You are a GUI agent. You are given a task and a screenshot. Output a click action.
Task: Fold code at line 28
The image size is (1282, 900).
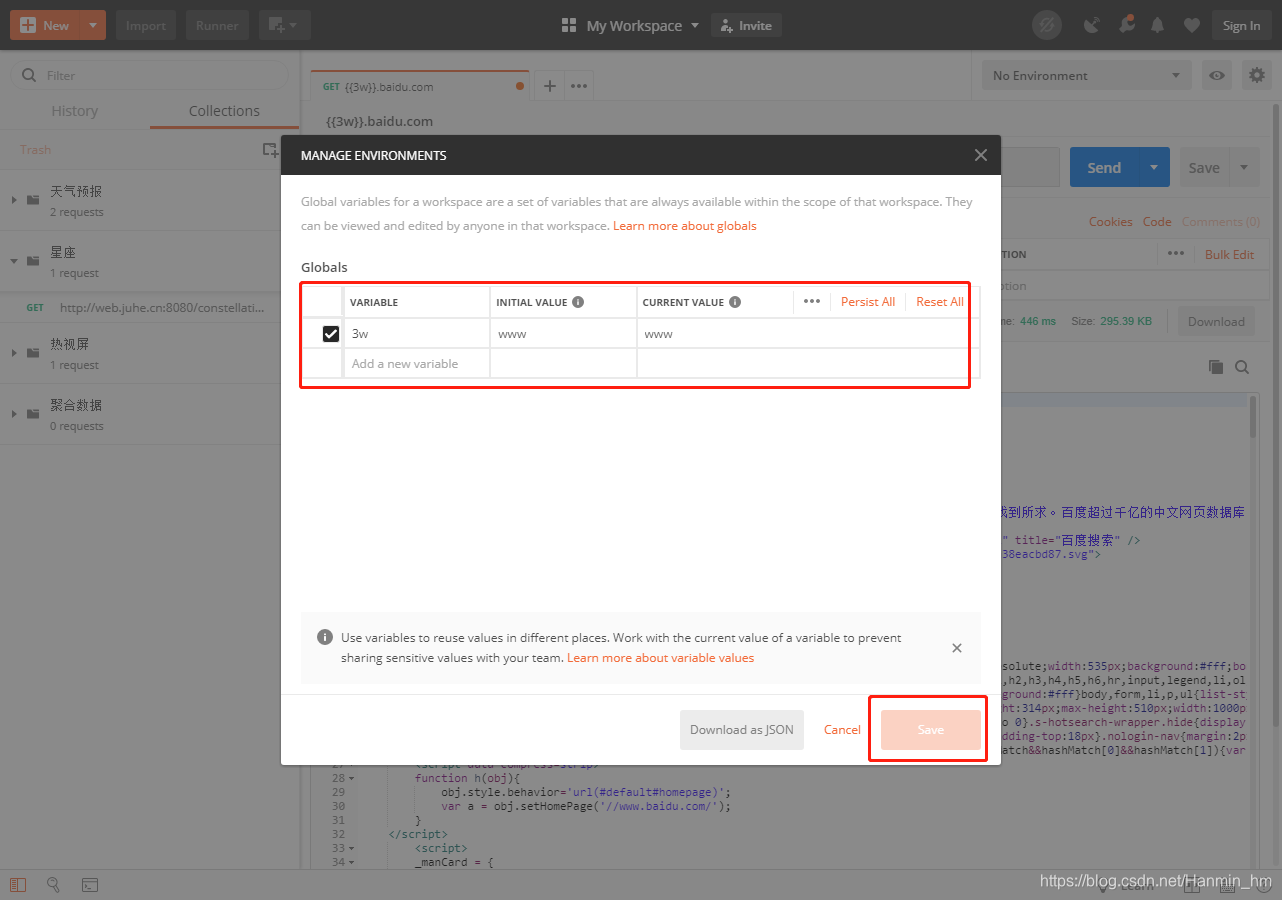tap(350, 778)
